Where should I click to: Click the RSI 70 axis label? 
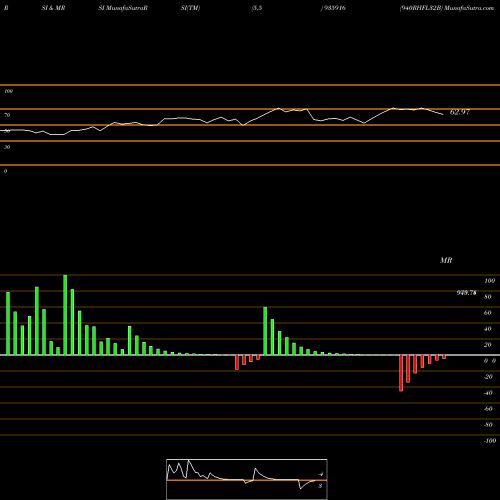(x=7, y=115)
